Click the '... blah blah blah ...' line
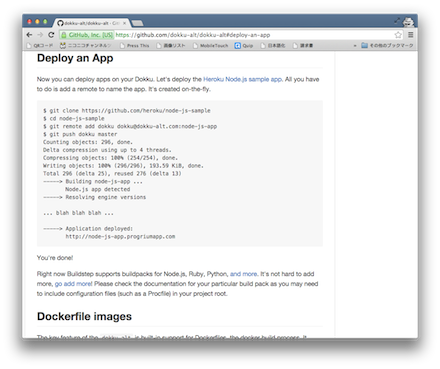This screenshot has width=440, height=369. [x=78, y=213]
